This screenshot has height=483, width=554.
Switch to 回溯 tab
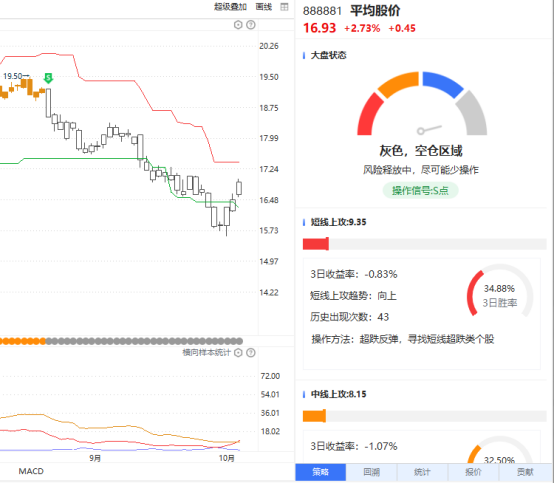371,472
